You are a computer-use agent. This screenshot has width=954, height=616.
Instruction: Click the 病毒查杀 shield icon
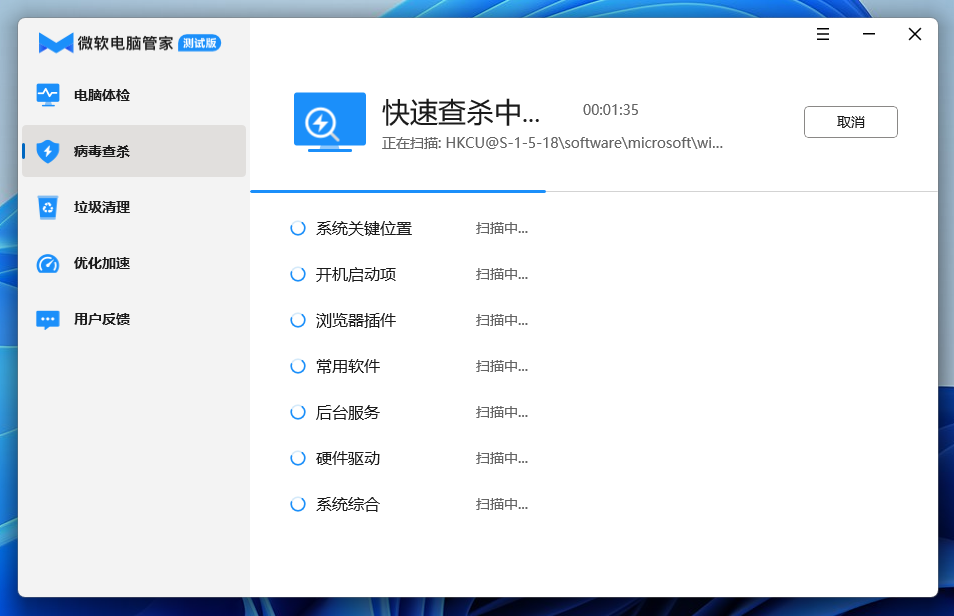click(48, 151)
